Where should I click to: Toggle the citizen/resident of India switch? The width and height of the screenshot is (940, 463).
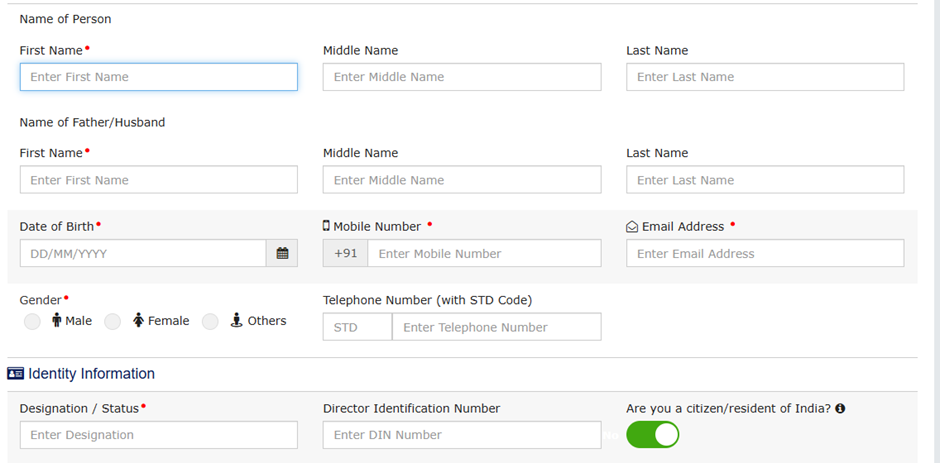652,435
